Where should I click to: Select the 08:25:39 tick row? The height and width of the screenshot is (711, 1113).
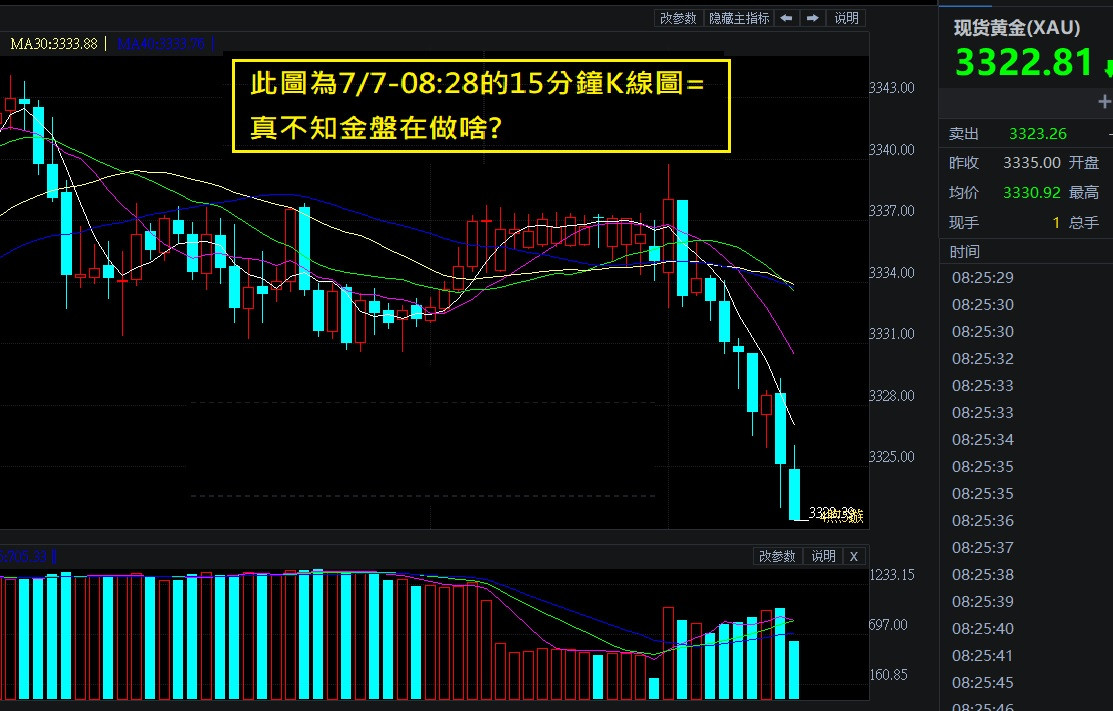[x=1026, y=601]
